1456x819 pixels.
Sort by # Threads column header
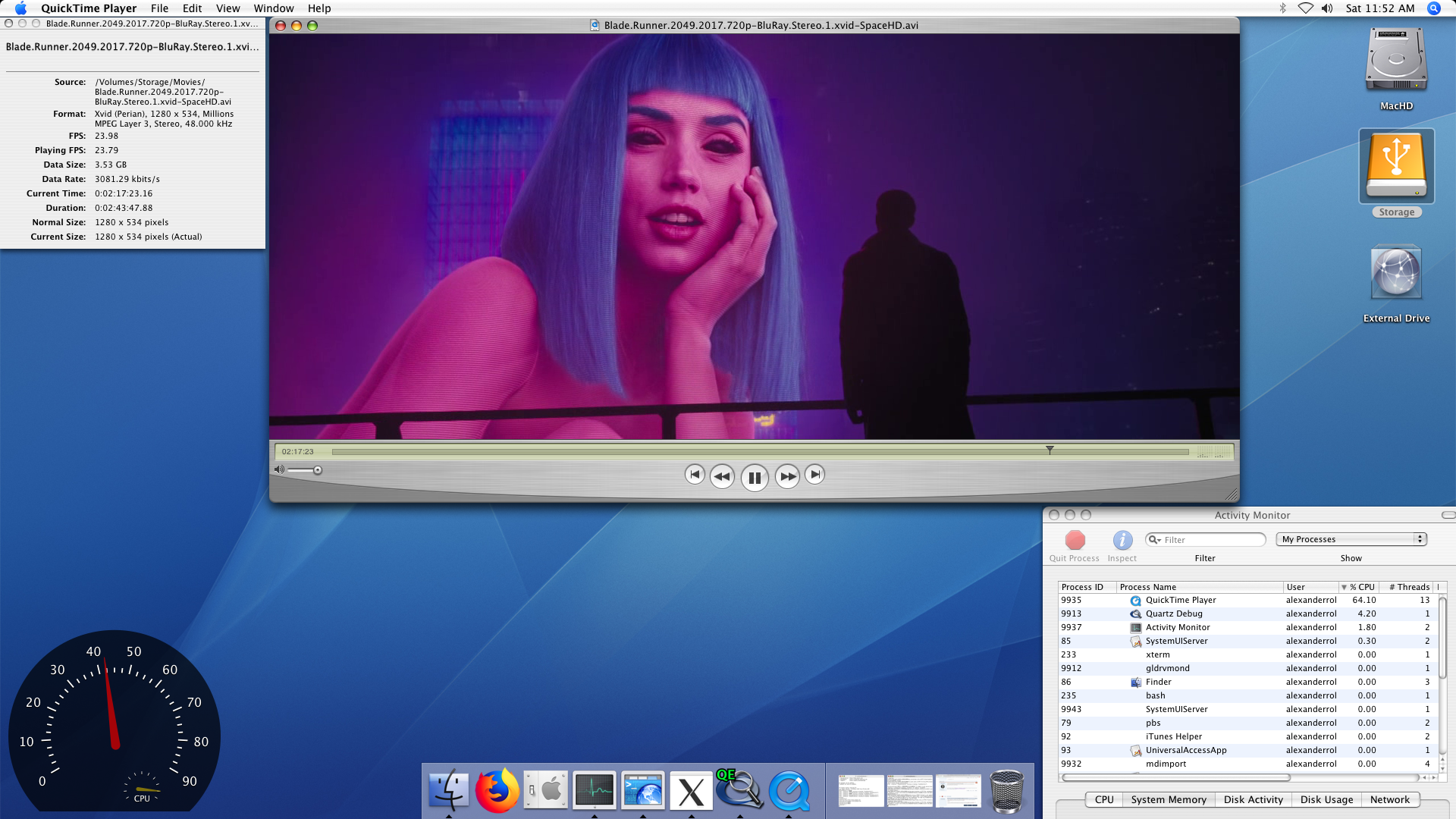(x=1407, y=587)
